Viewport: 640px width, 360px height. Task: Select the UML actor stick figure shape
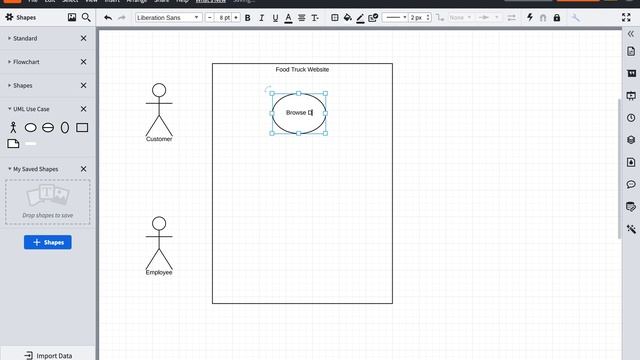point(13,127)
